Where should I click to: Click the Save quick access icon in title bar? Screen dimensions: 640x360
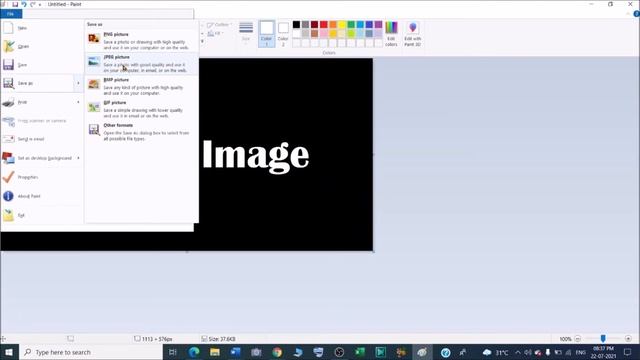(15, 4)
